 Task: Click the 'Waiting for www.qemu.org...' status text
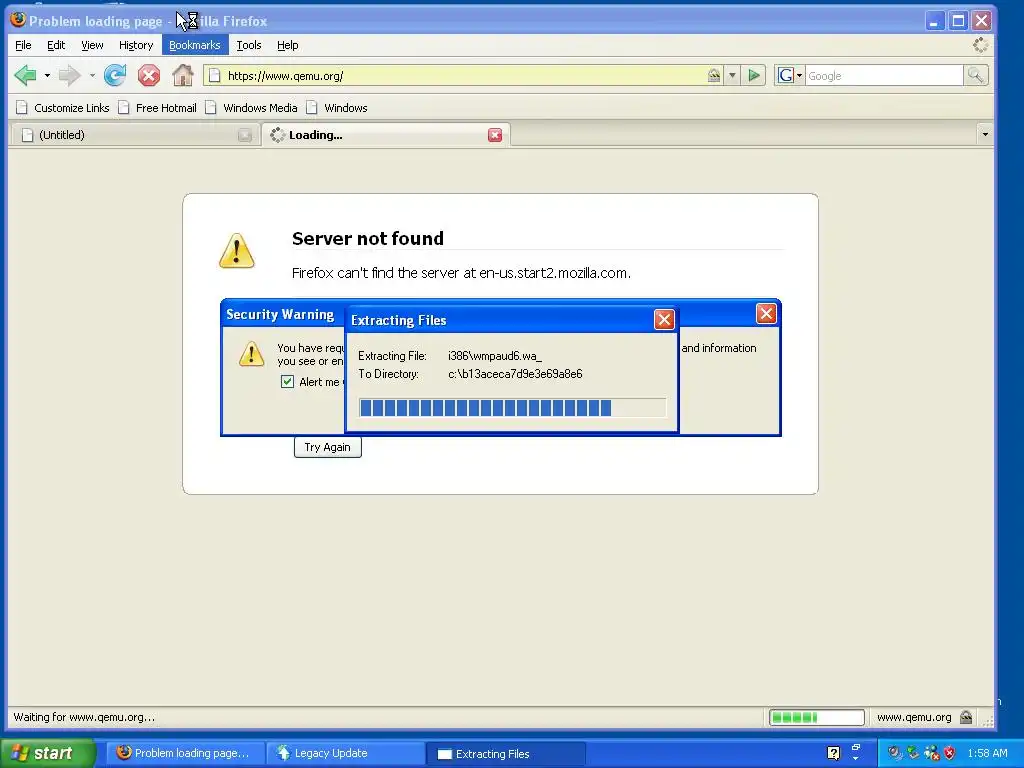84,717
